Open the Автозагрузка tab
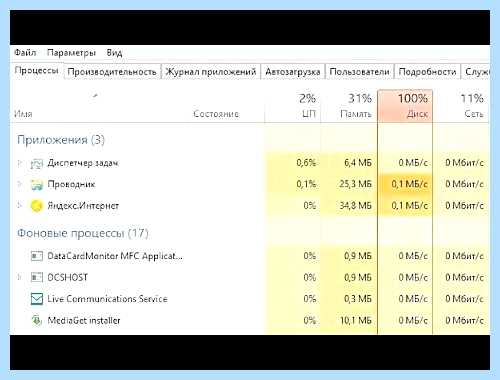The height and width of the screenshot is (380, 500). pyautogui.click(x=293, y=72)
